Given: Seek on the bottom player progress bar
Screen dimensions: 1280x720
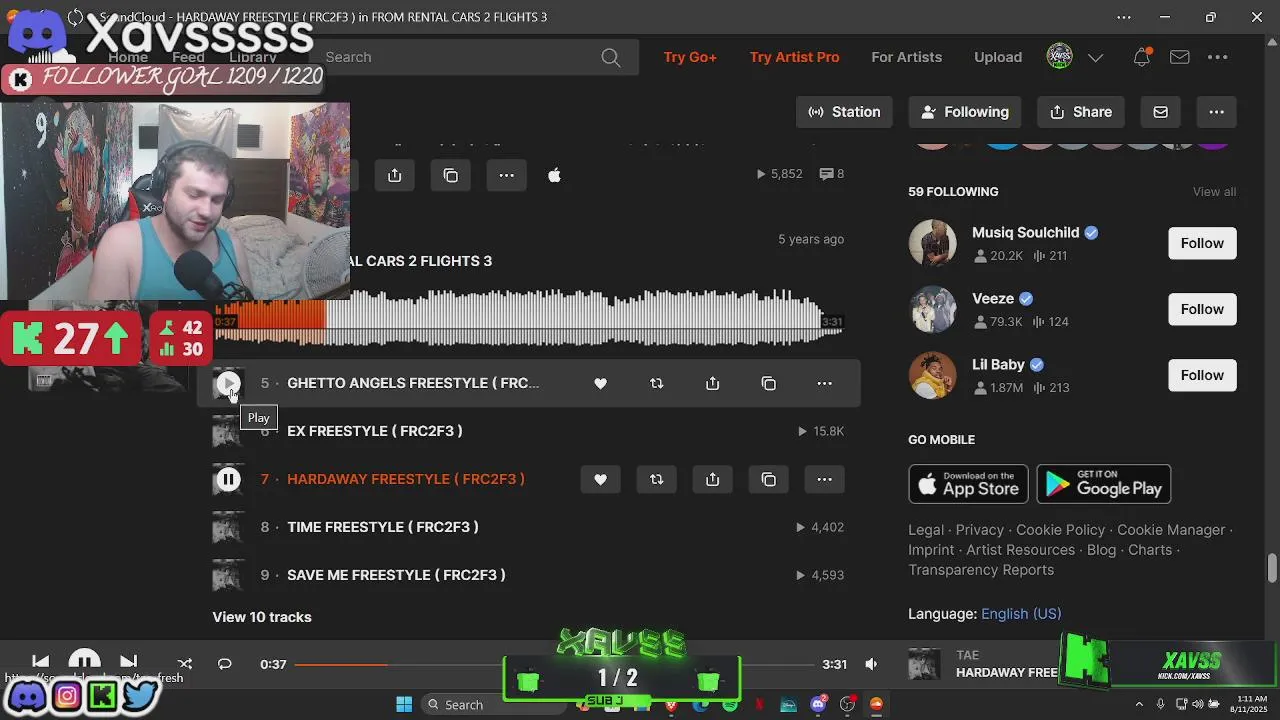Looking at the screenshot, I should 553,664.
